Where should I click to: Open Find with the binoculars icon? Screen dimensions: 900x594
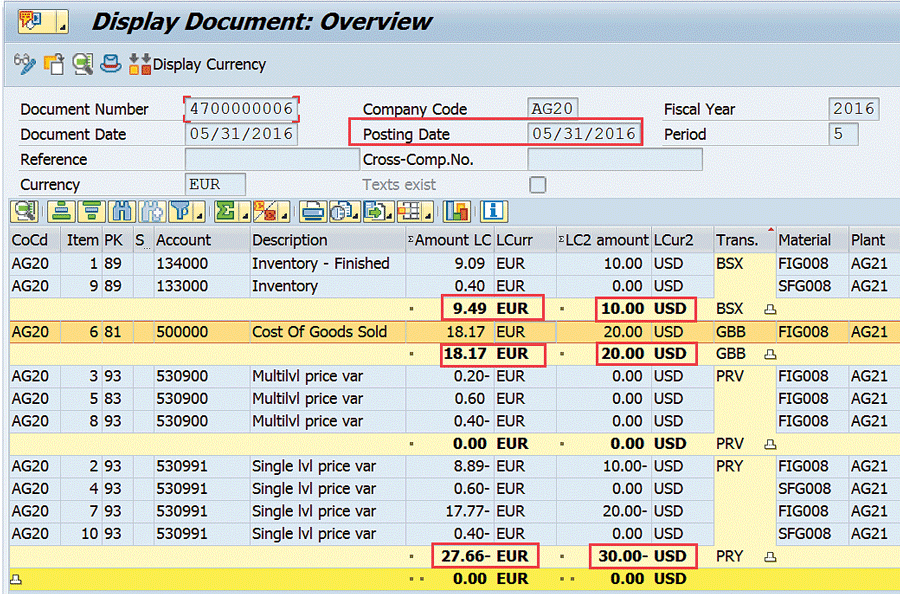123,211
